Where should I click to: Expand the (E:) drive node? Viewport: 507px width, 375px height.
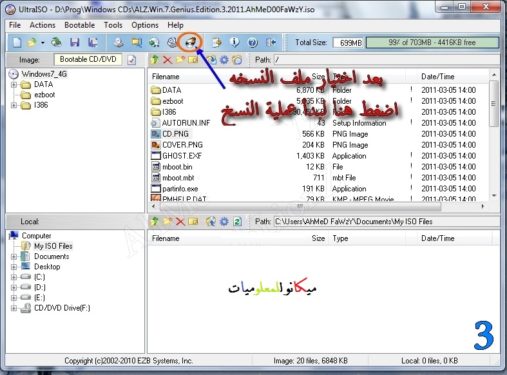click(x=14, y=298)
